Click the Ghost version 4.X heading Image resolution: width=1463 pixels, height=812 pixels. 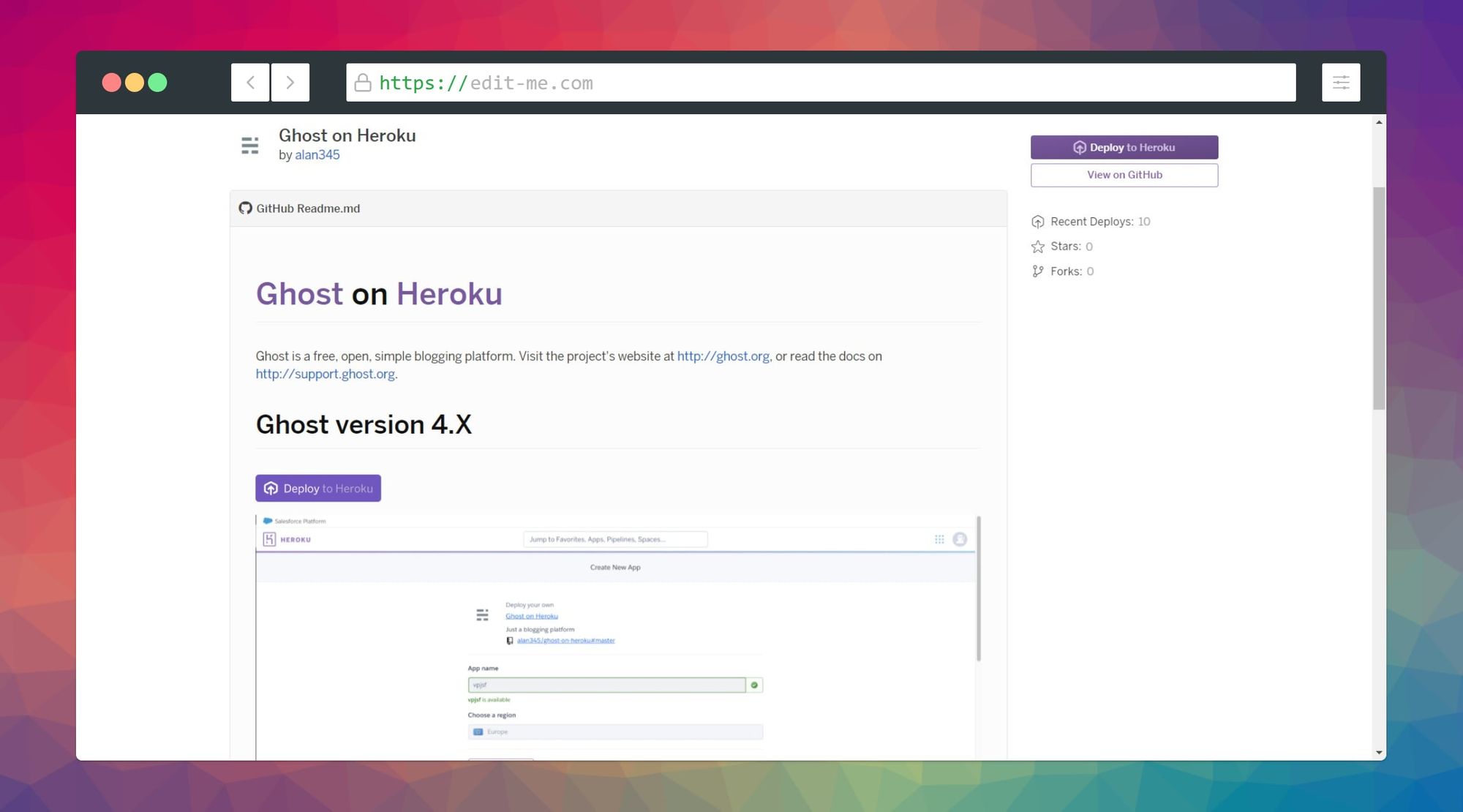click(364, 425)
